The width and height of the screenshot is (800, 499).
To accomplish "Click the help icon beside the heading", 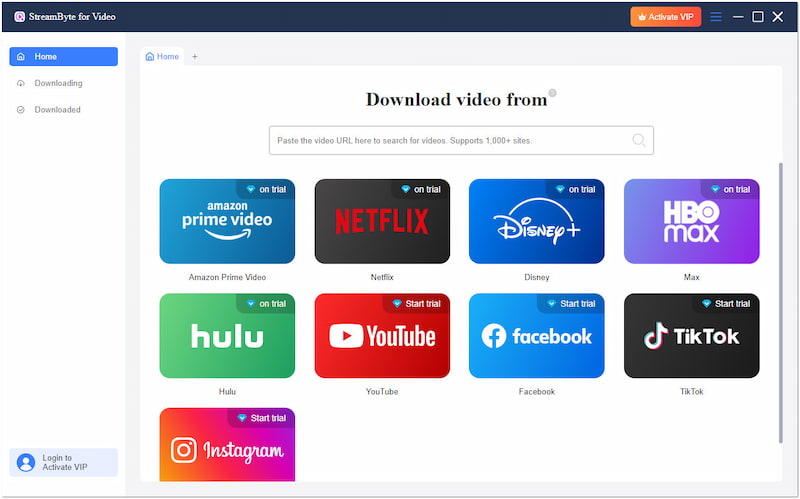I will click(x=552, y=93).
